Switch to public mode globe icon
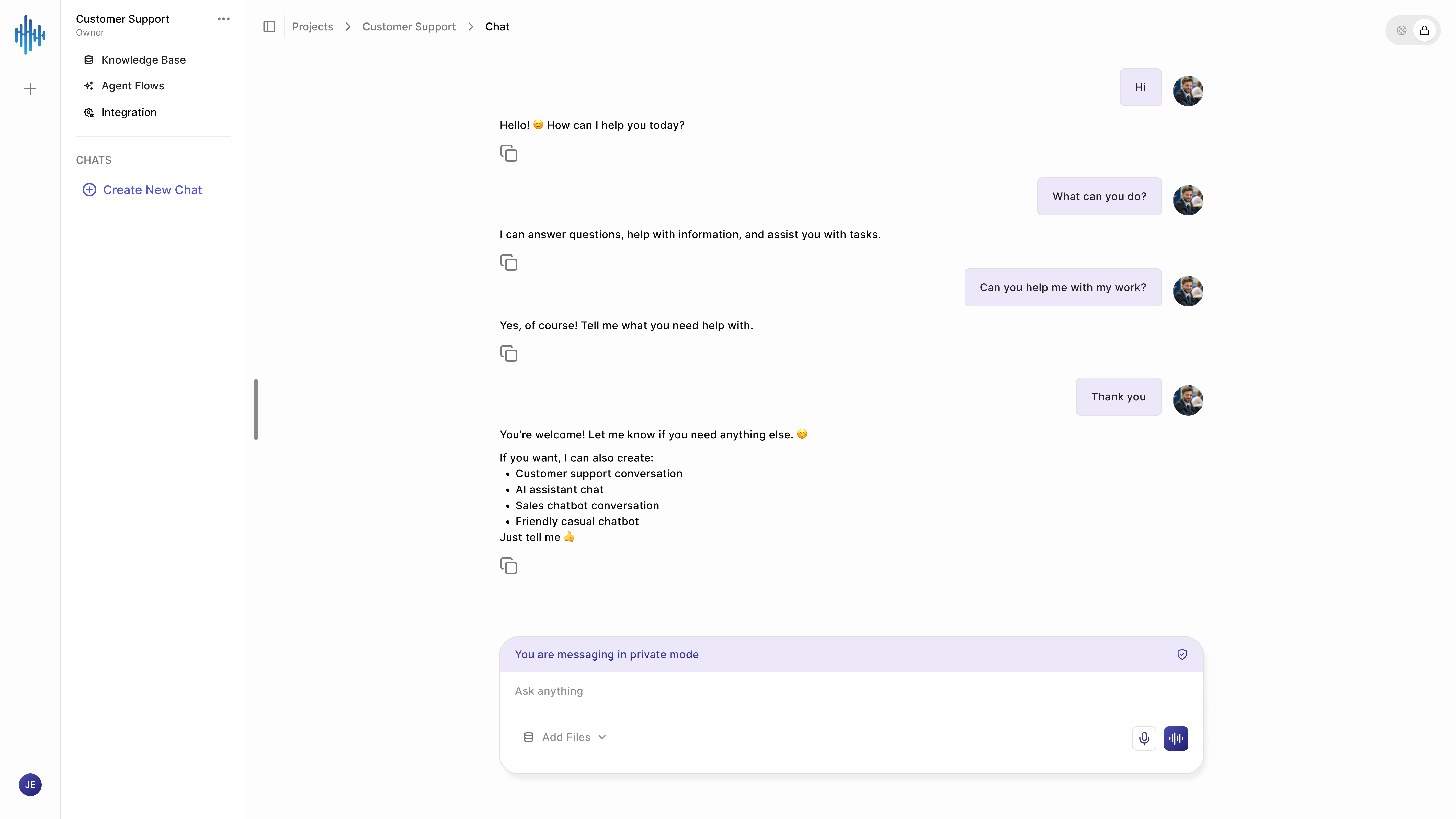Viewport: 1456px width, 819px height. pyautogui.click(x=1402, y=31)
